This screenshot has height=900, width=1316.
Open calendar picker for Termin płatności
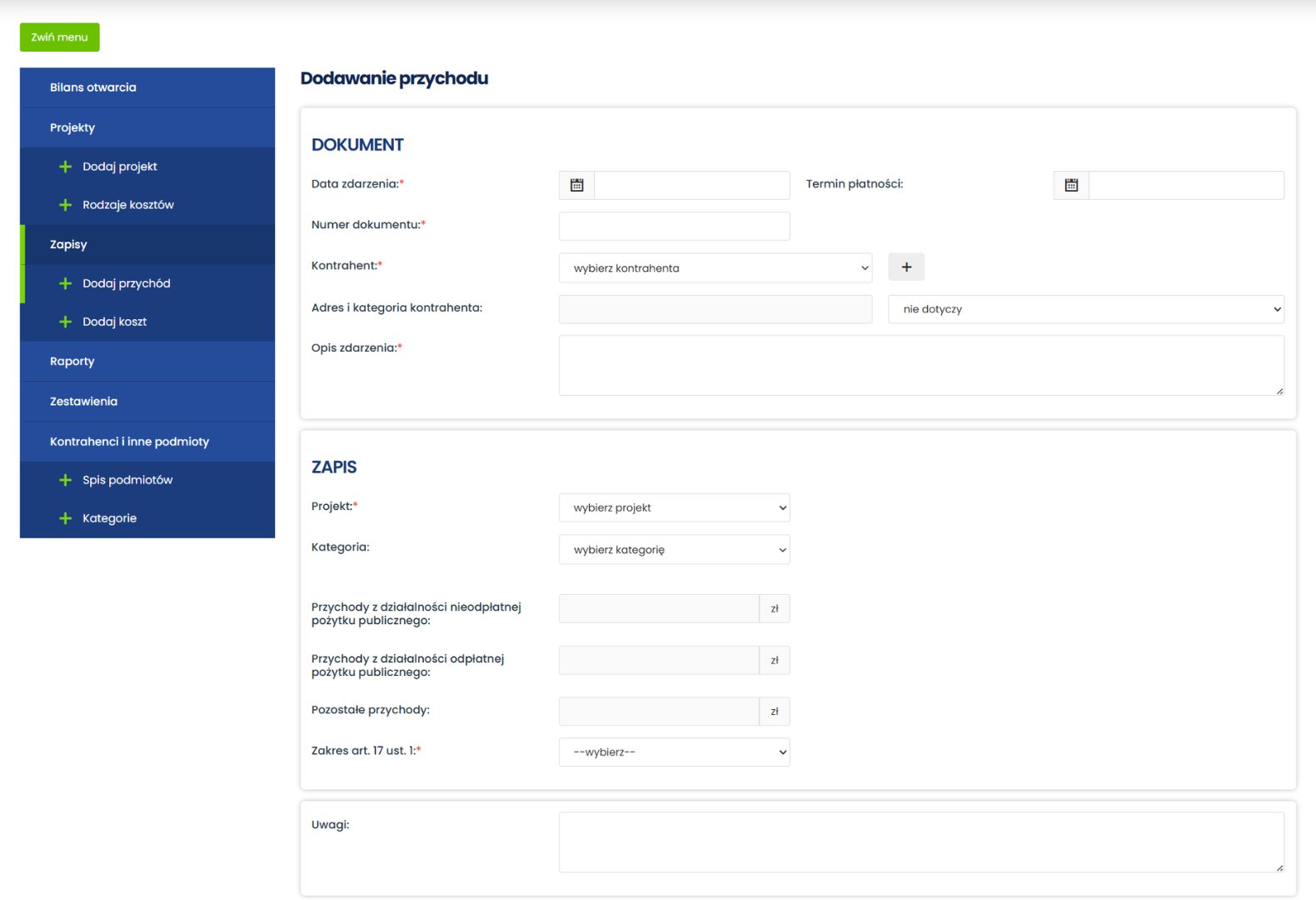tap(1071, 185)
